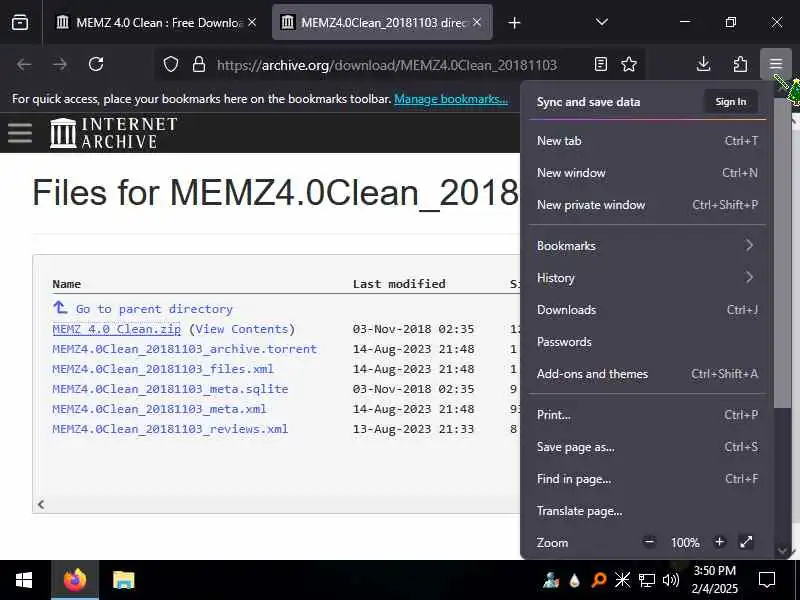Close the MEMZ 4.0 Clean tab

click(x=252, y=22)
